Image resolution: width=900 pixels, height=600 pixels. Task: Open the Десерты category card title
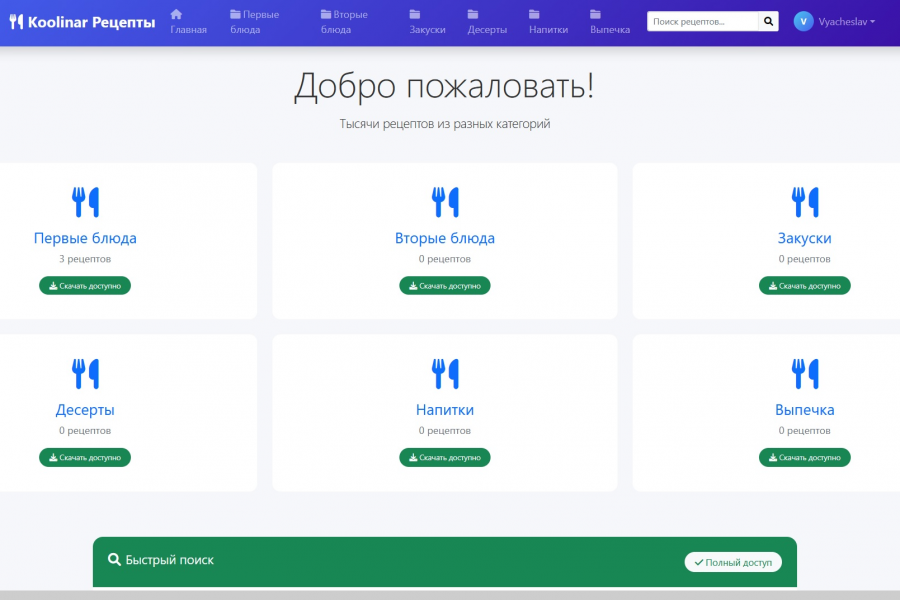(85, 409)
